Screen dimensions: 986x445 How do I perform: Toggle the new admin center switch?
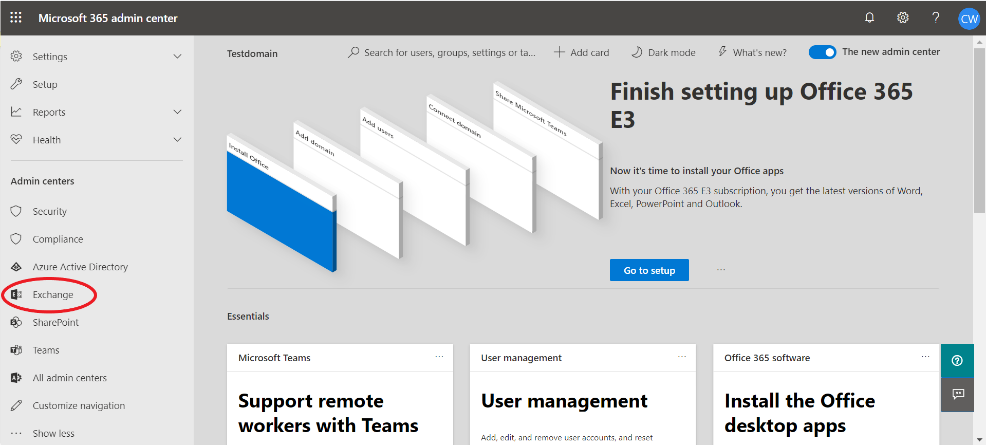[x=822, y=52]
